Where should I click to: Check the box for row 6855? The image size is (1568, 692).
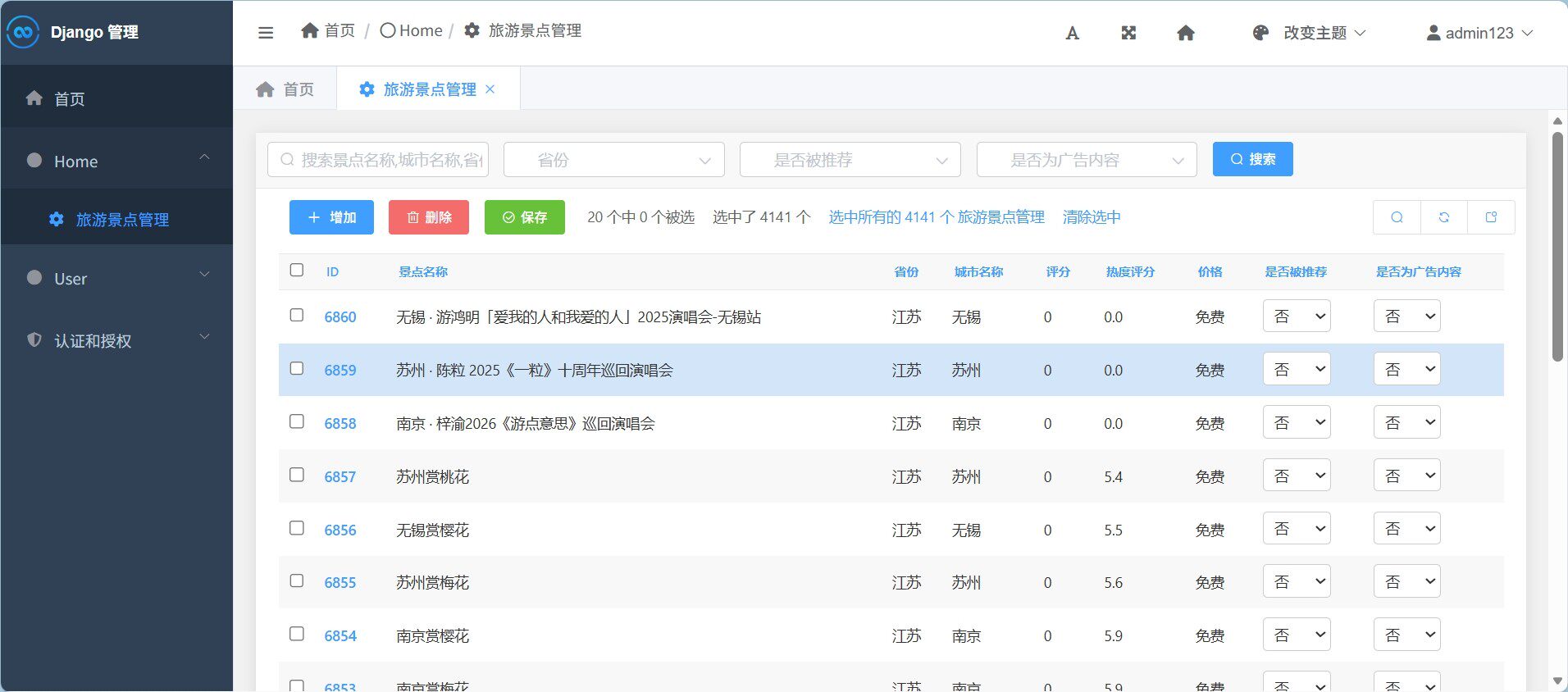297,580
